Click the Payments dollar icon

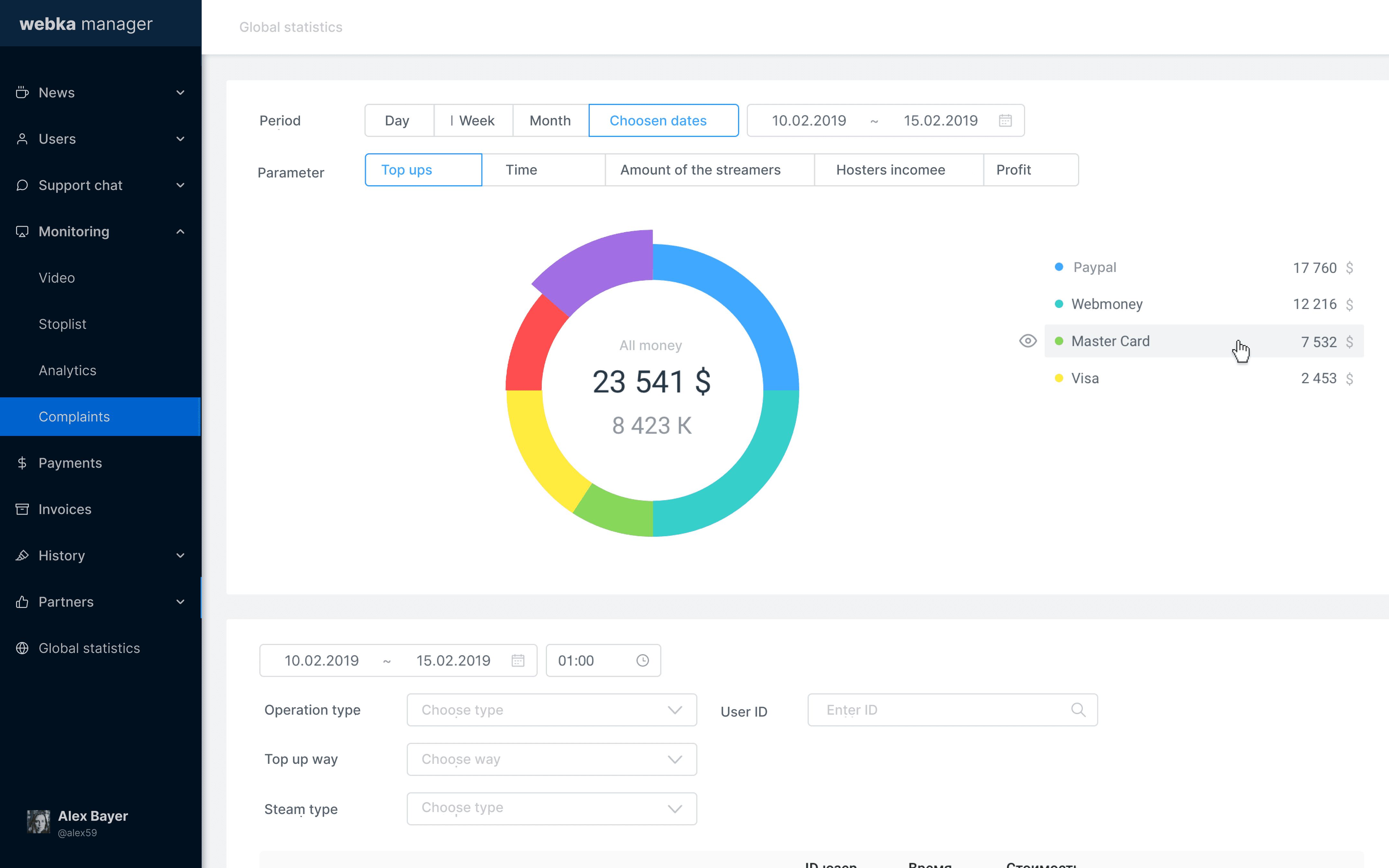[x=22, y=463]
